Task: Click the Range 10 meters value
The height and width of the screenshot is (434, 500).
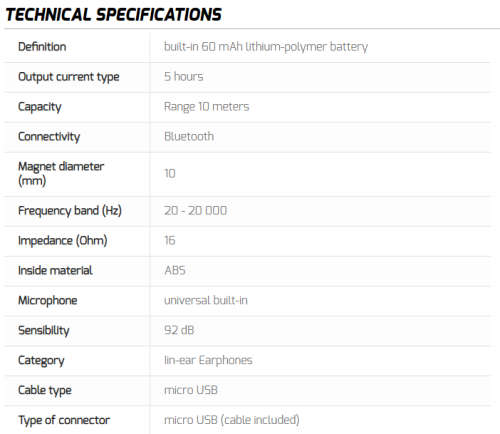Action: coord(206,107)
